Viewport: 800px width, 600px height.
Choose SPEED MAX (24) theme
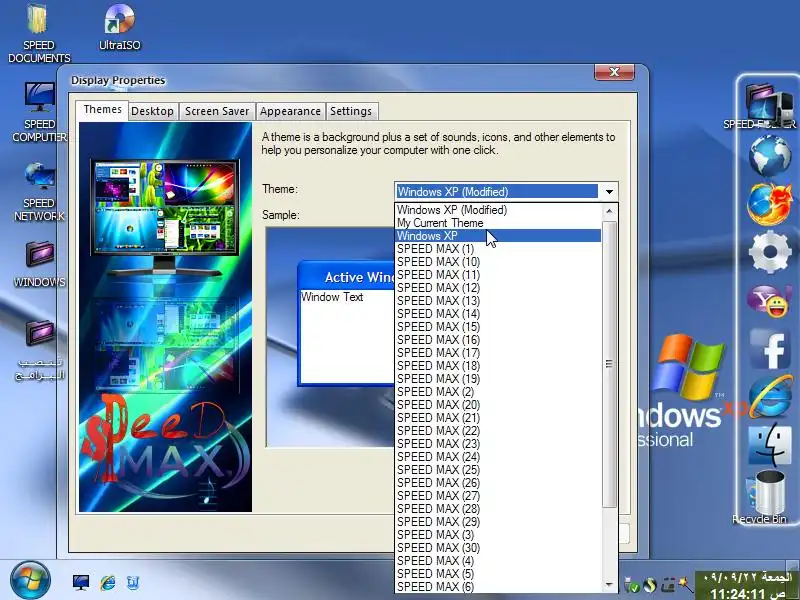(498, 457)
